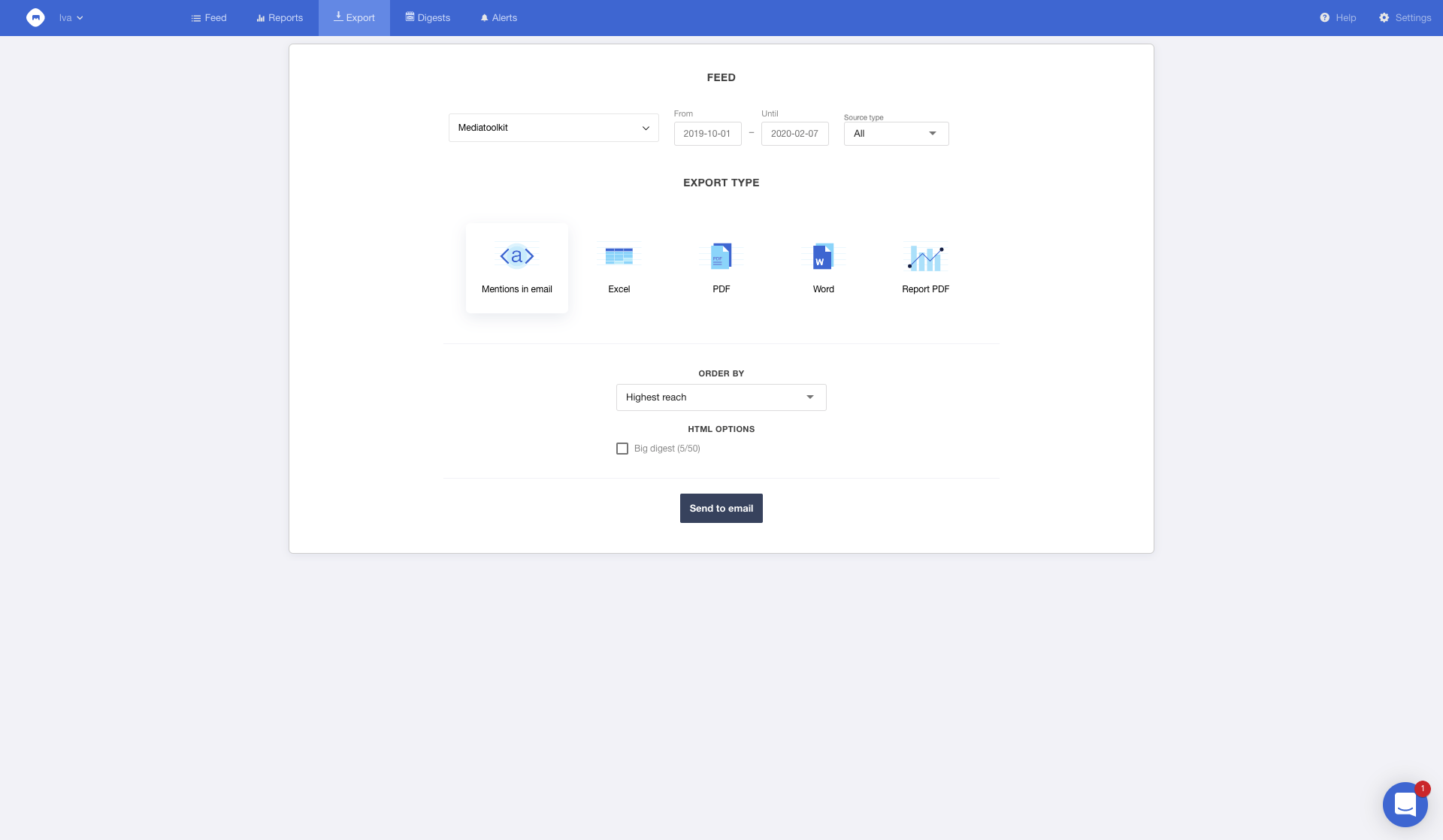Click the Send to email button
1443x840 pixels.
721,509
